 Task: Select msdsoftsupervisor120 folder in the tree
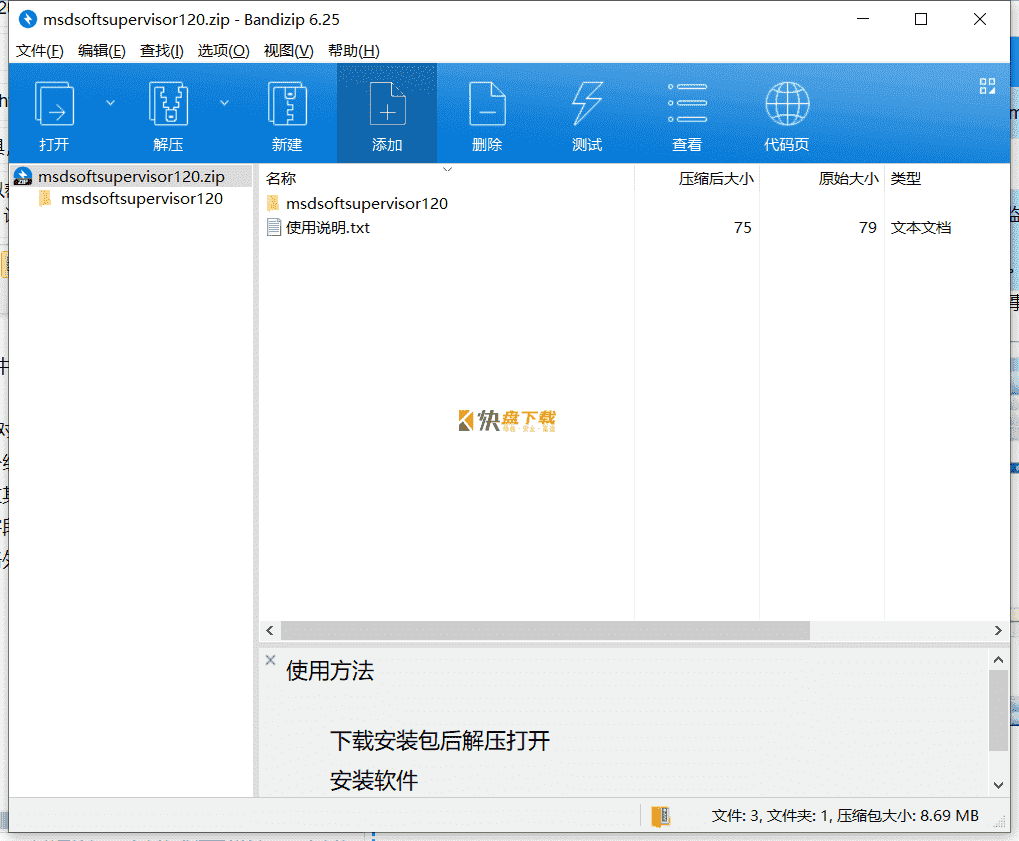pyautogui.click(x=142, y=198)
